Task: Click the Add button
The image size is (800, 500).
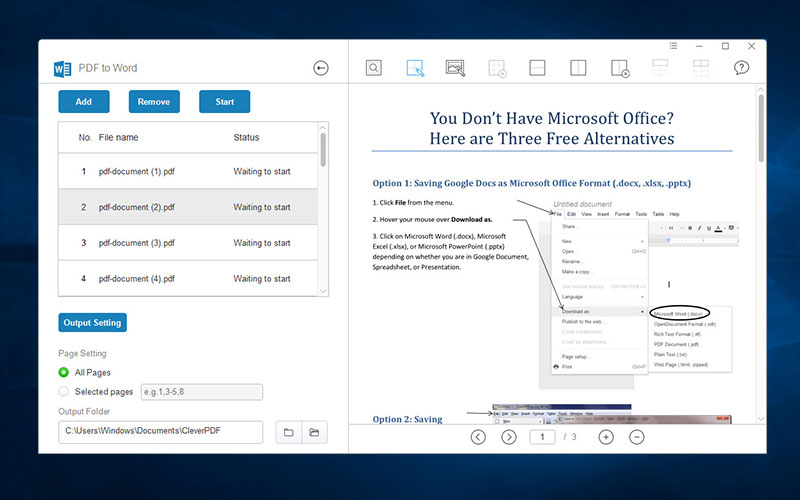Action: click(84, 102)
